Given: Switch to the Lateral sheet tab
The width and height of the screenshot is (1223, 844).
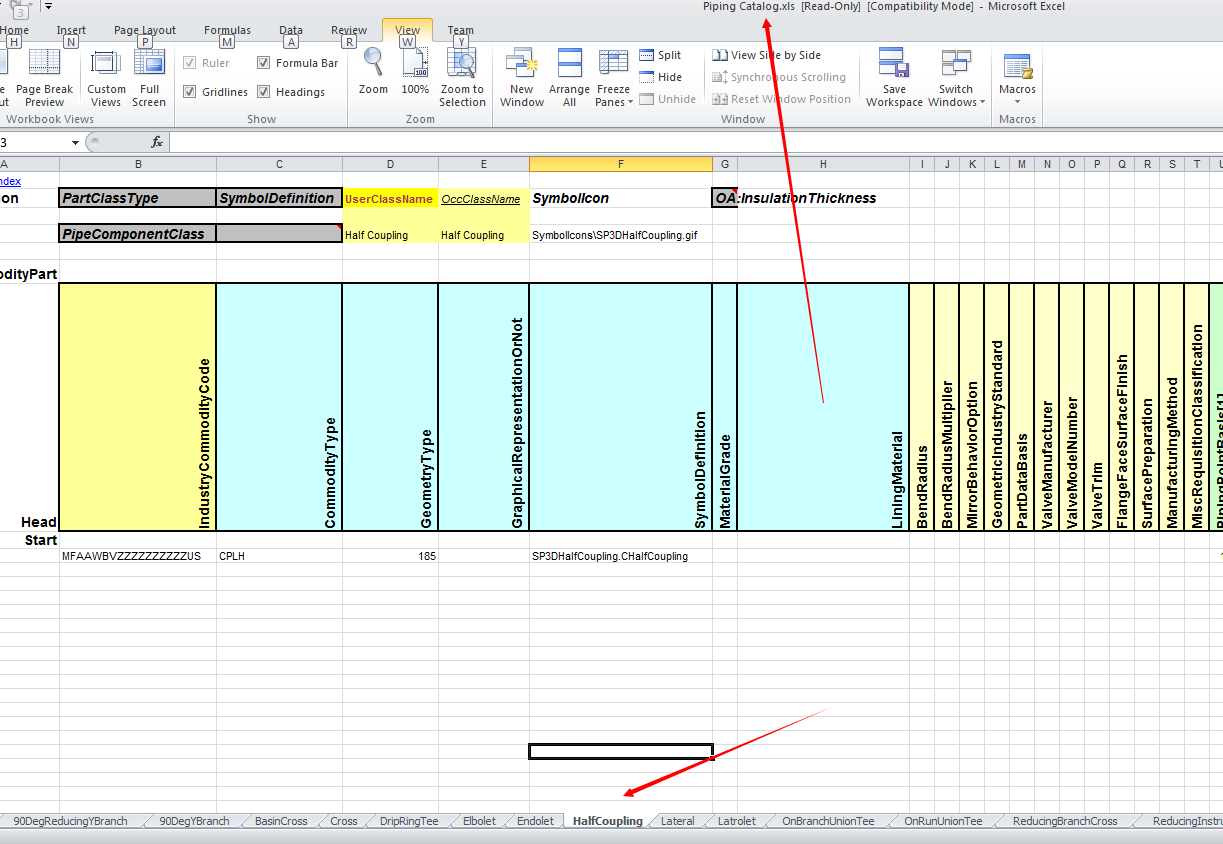Looking at the screenshot, I should [677, 821].
